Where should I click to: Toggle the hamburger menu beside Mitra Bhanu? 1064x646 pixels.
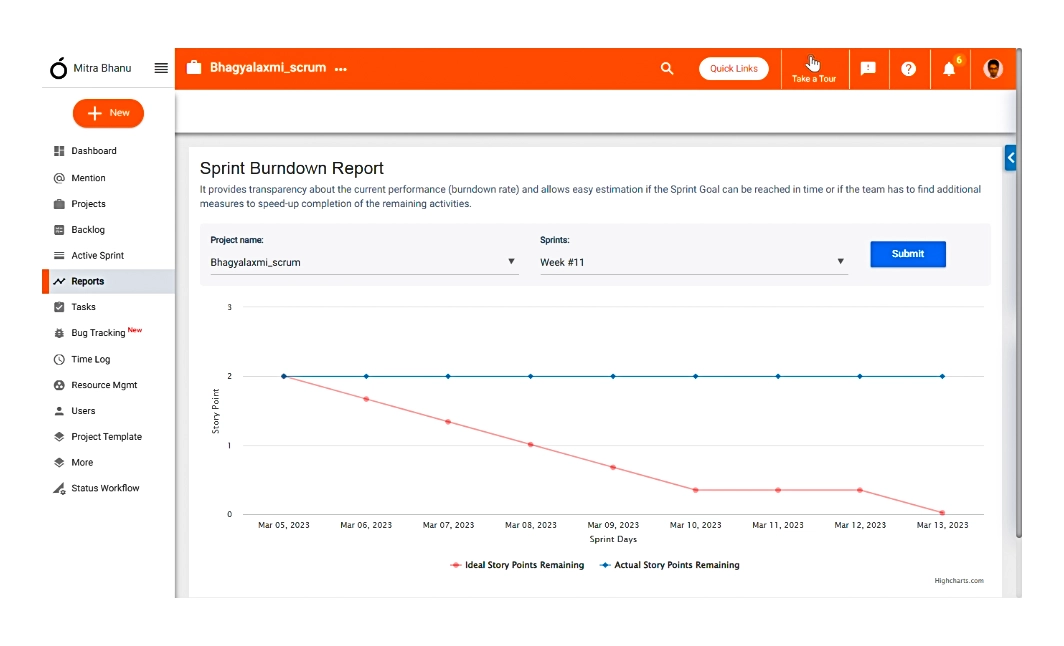click(x=161, y=68)
